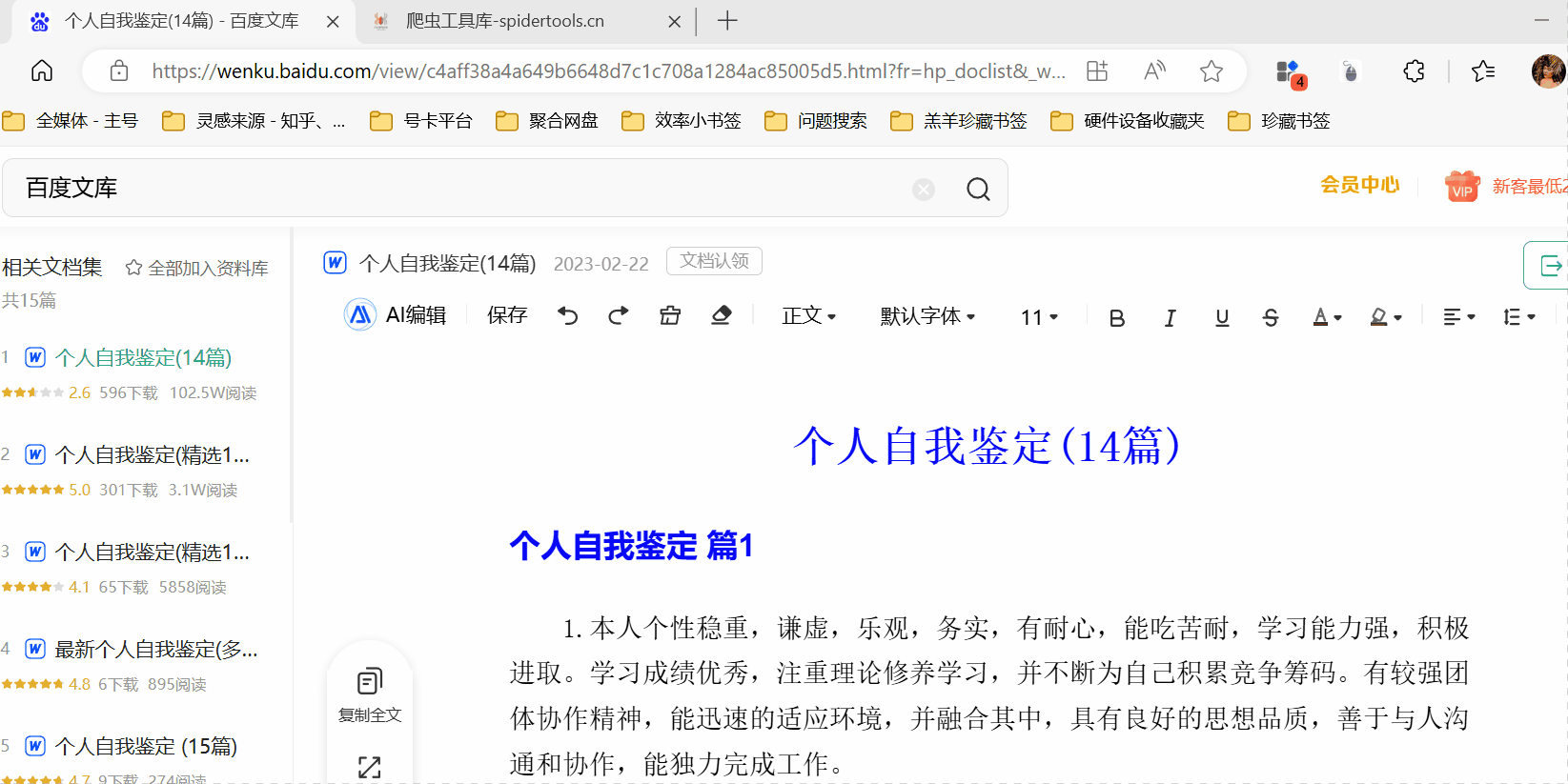Image resolution: width=1568 pixels, height=784 pixels.
Task: Open sidebar document rated 4.1
Action: (152, 552)
